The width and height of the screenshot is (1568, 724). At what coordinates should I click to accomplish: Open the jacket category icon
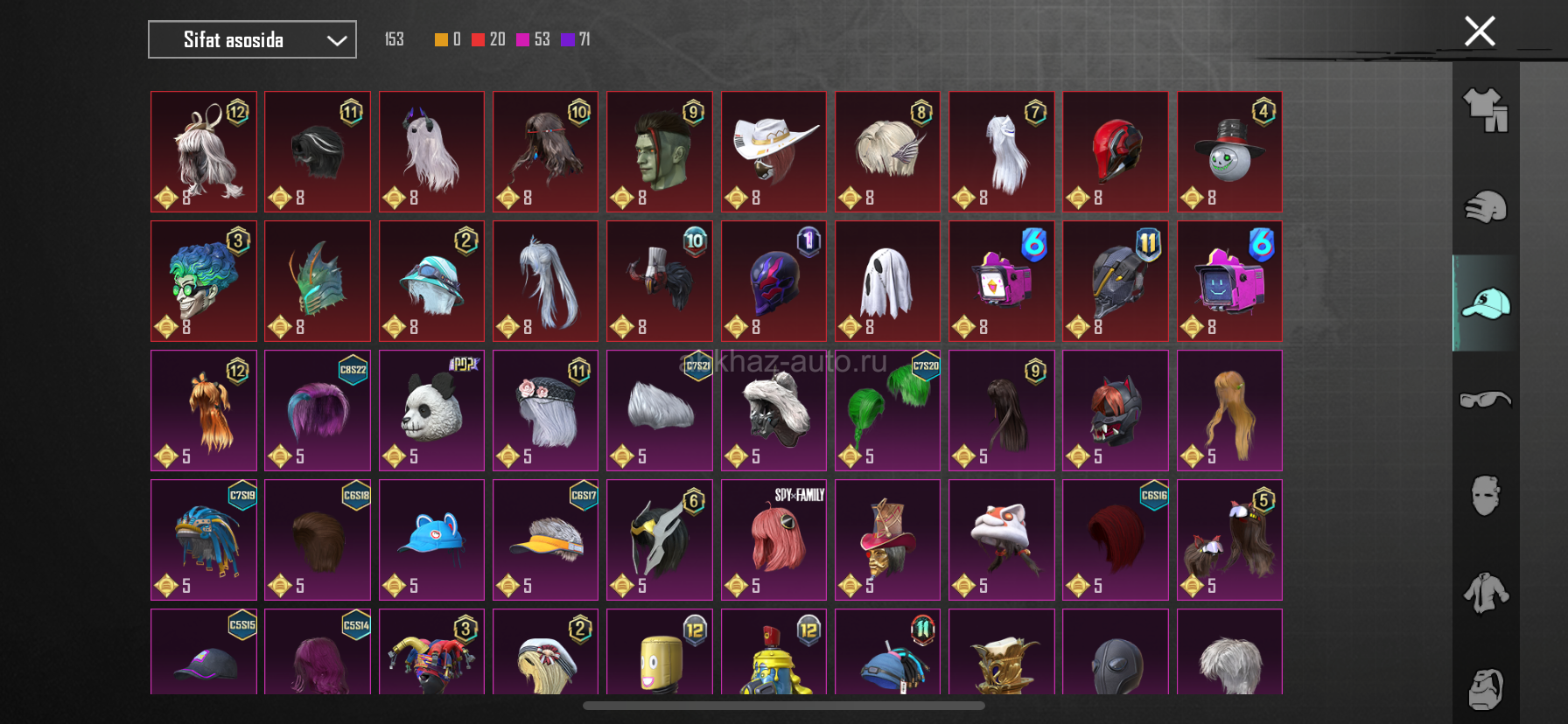[1486, 593]
